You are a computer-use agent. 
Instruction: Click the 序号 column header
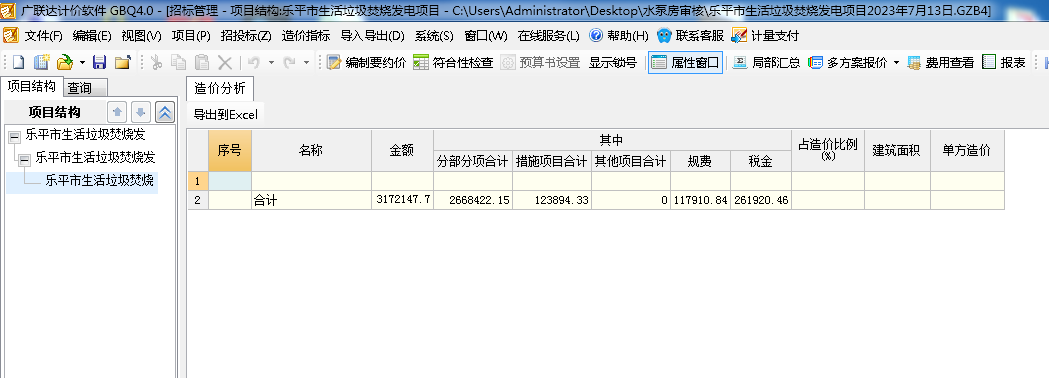230,151
